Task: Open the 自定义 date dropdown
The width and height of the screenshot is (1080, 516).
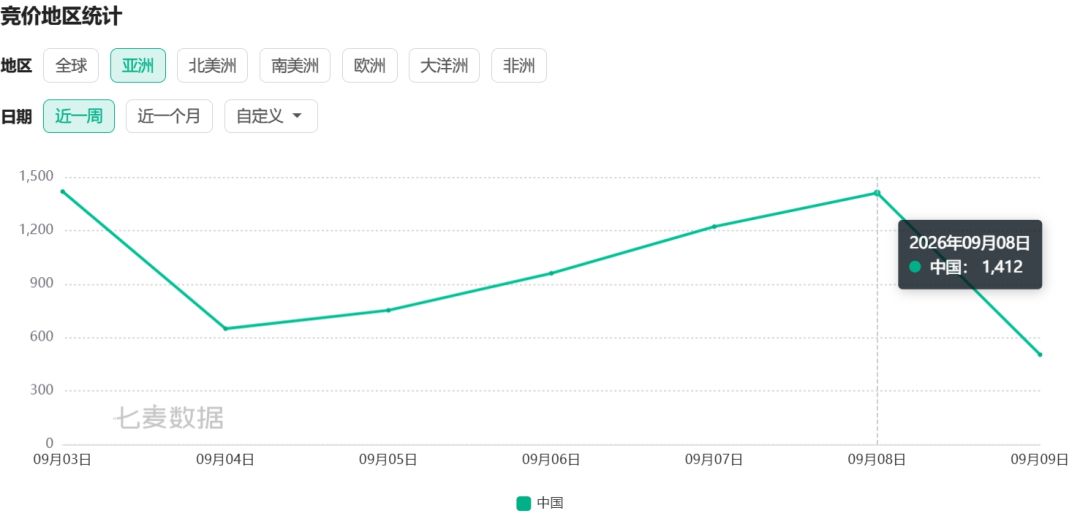Action: [271, 116]
